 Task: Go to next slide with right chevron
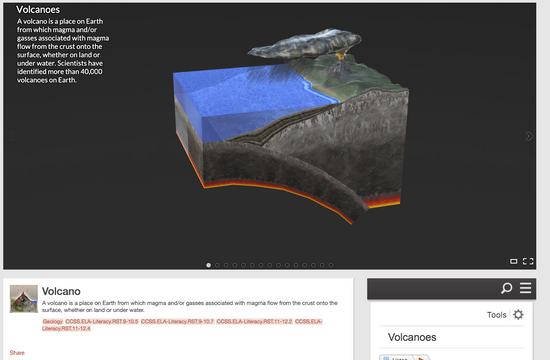(x=529, y=136)
